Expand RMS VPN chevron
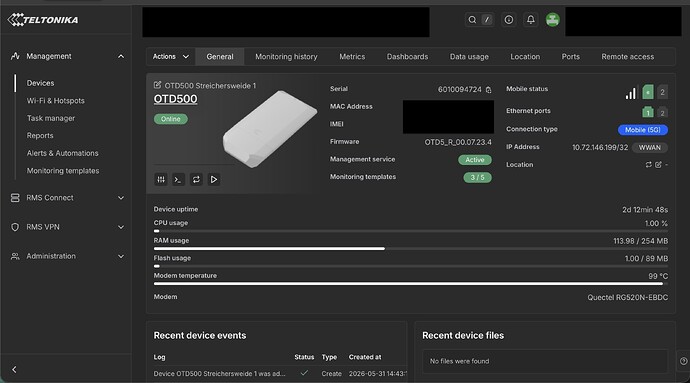The image size is (690, 383). 121,227
